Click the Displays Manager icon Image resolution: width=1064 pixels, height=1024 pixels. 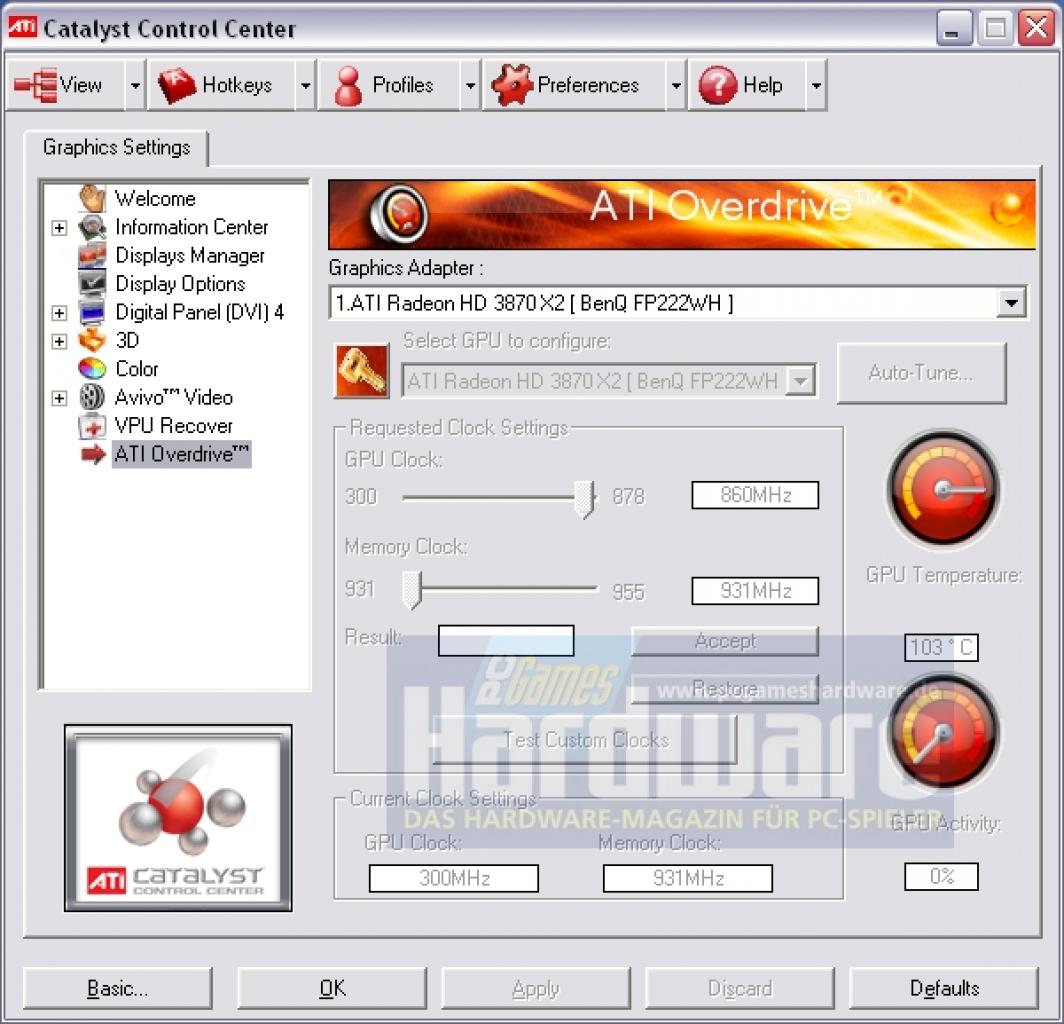92,255
